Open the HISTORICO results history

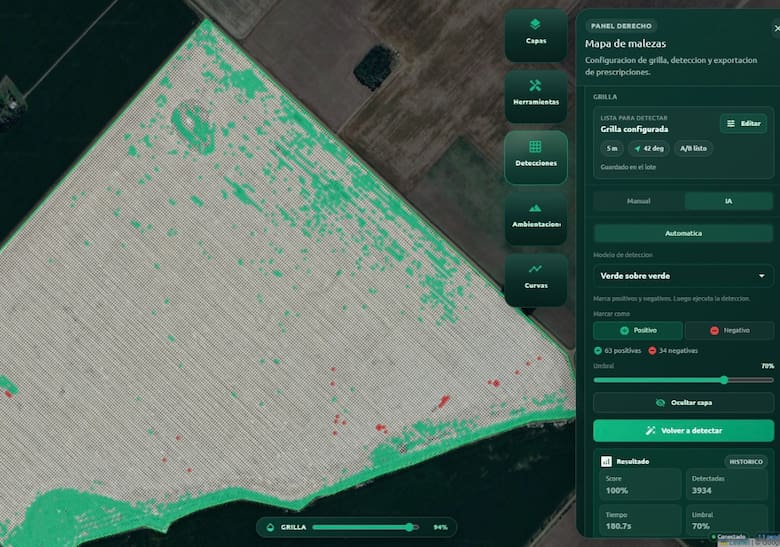pyautogui.click(x=745, y=461)
